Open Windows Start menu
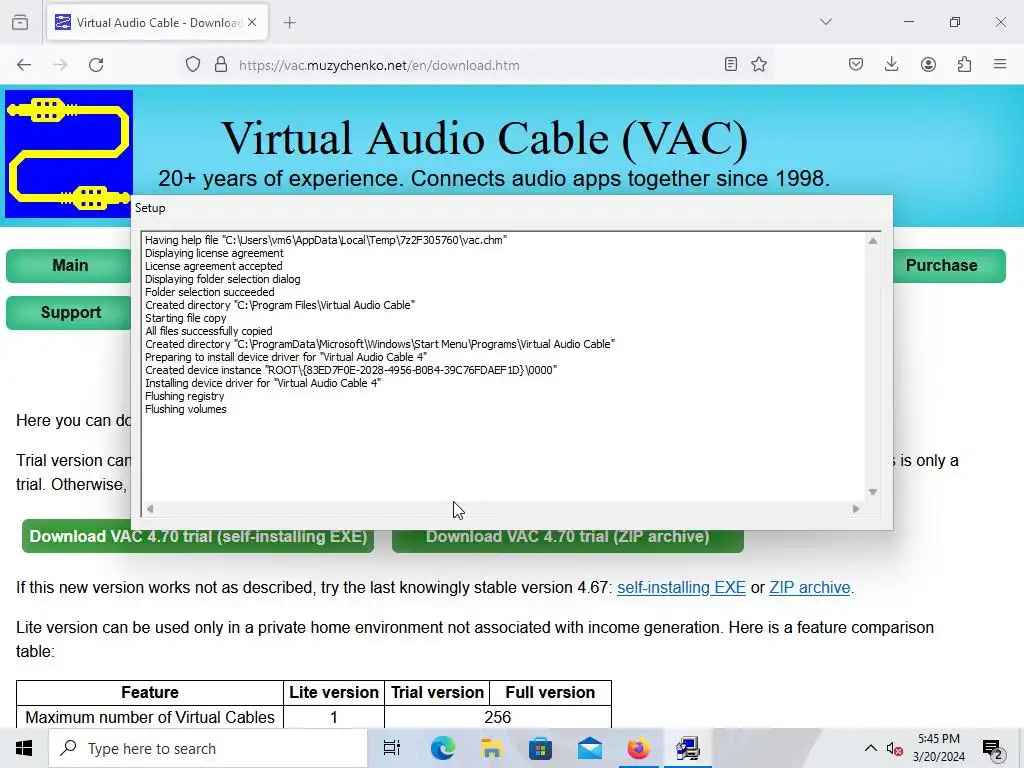Viewport: 1024px width, 768px height. pos(24,748)
